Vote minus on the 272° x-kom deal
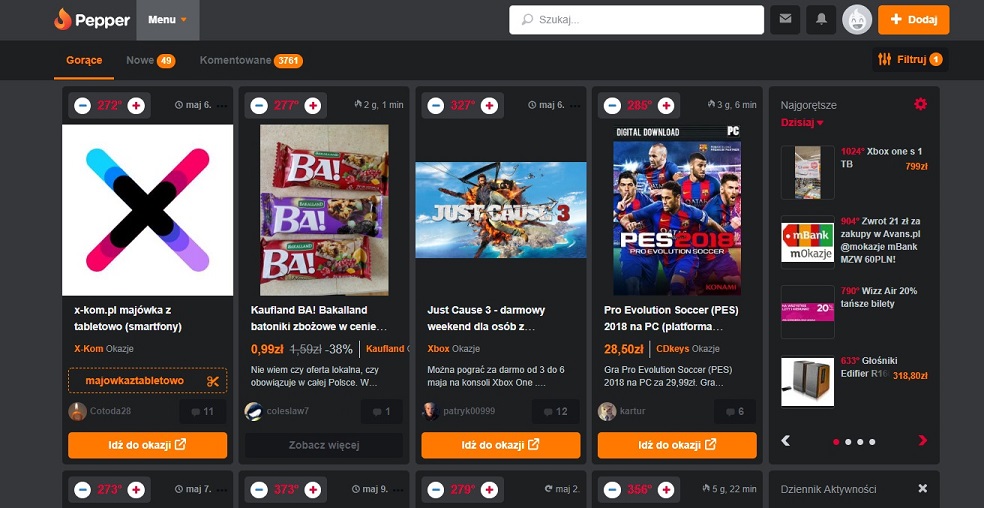 tap(82, 105)
